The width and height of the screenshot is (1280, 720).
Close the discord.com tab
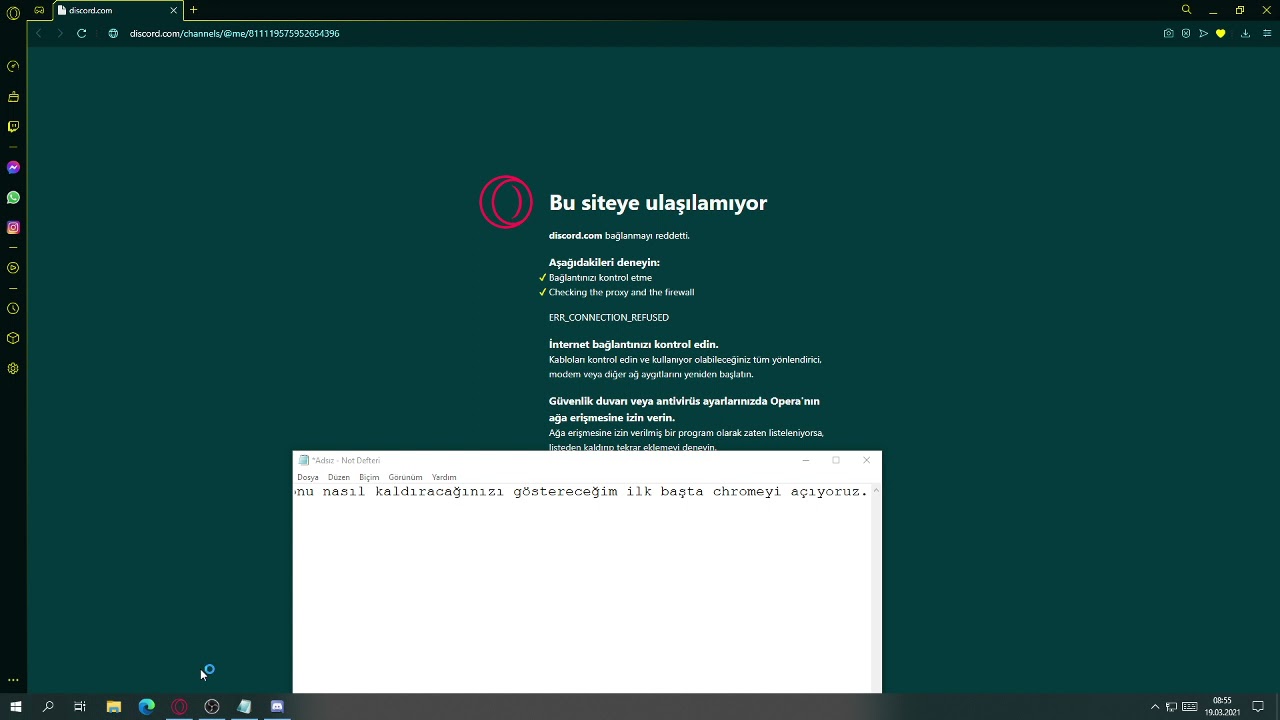173,10
